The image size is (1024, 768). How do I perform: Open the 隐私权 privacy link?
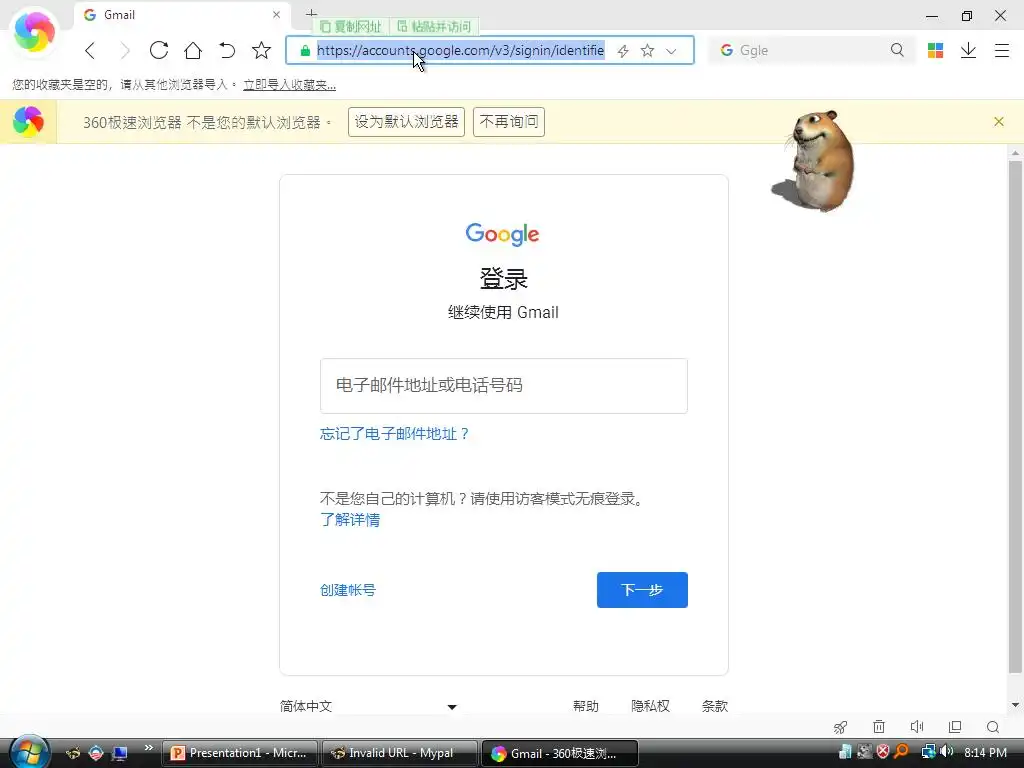pos(650,706)
